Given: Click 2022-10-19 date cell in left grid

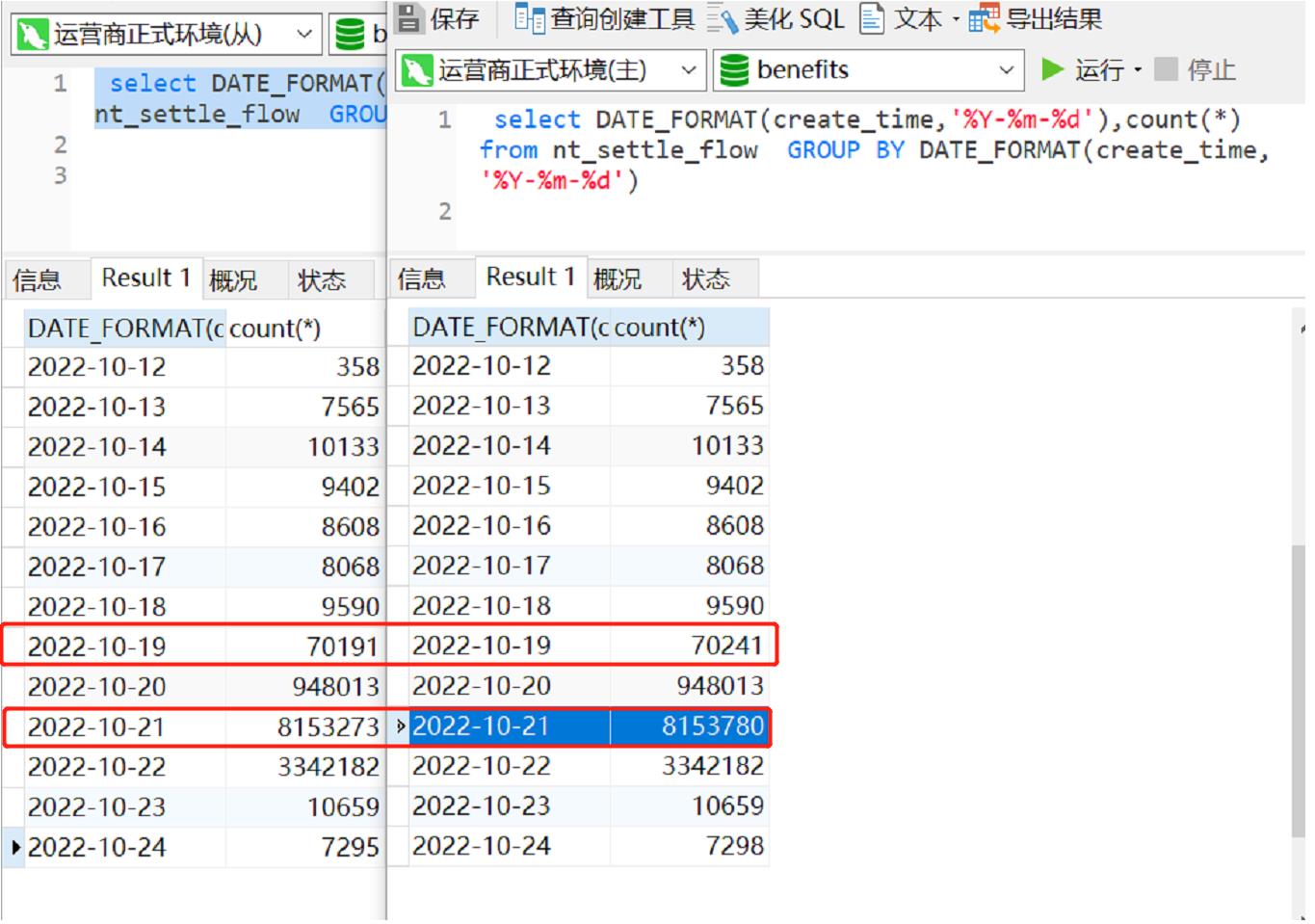Looking at the screenshot, I should click(x=125, y=647).
